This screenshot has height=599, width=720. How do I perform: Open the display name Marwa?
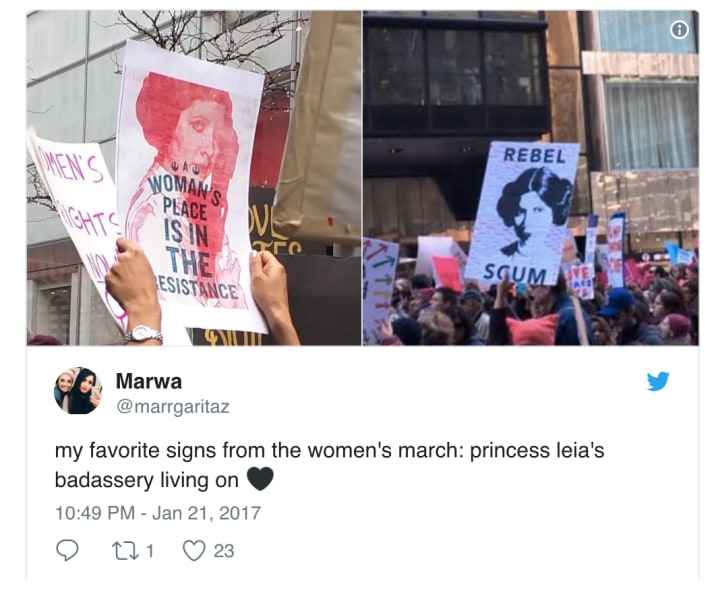149,381
